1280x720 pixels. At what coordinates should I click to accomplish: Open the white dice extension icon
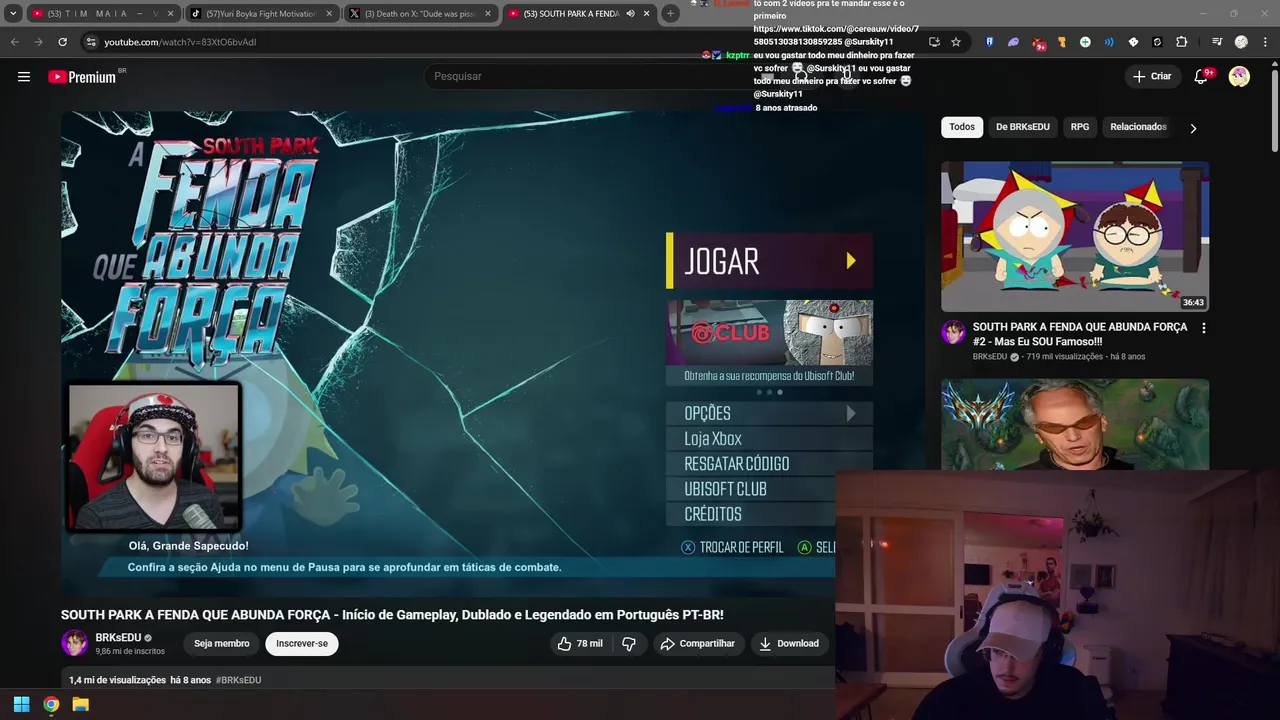[1133, 42]
